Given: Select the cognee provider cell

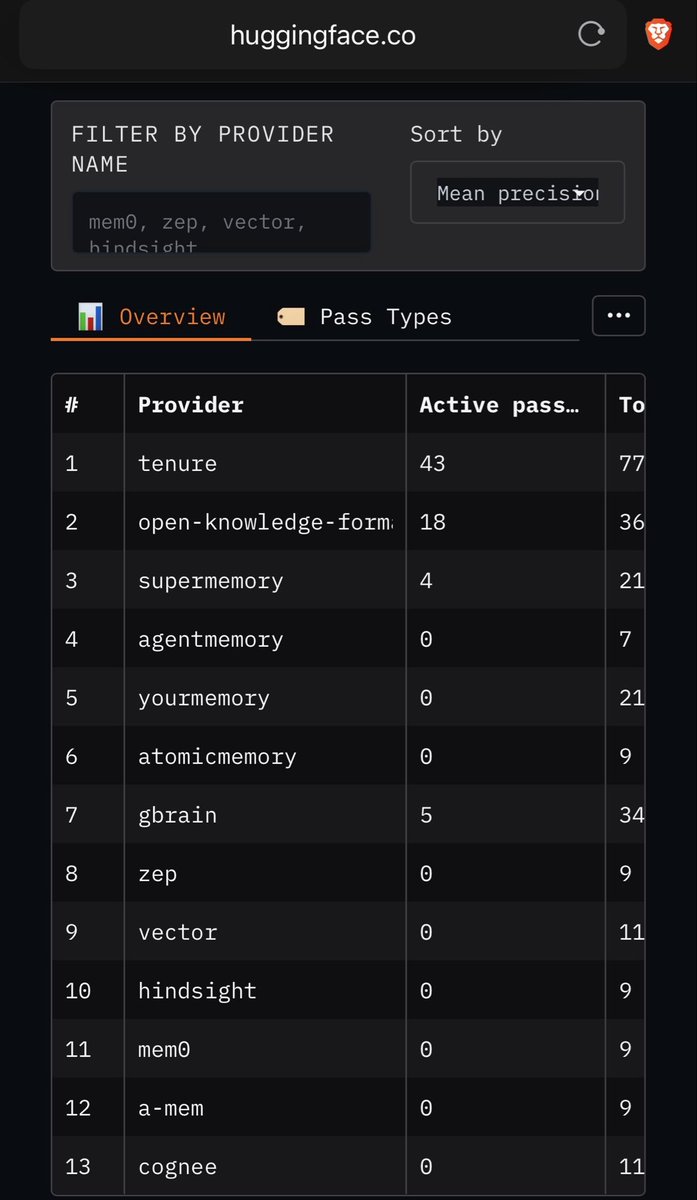Looking at the screenshot, I should click(265, 1166).
